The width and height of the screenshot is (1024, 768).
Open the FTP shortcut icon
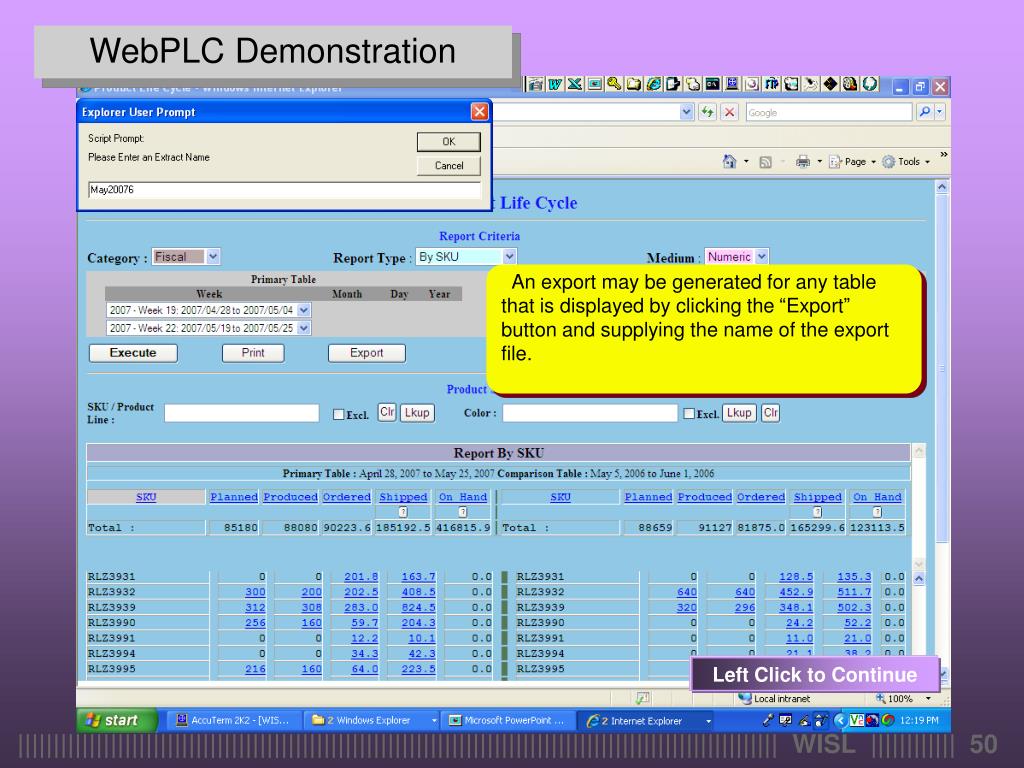(x=771, y=84)
